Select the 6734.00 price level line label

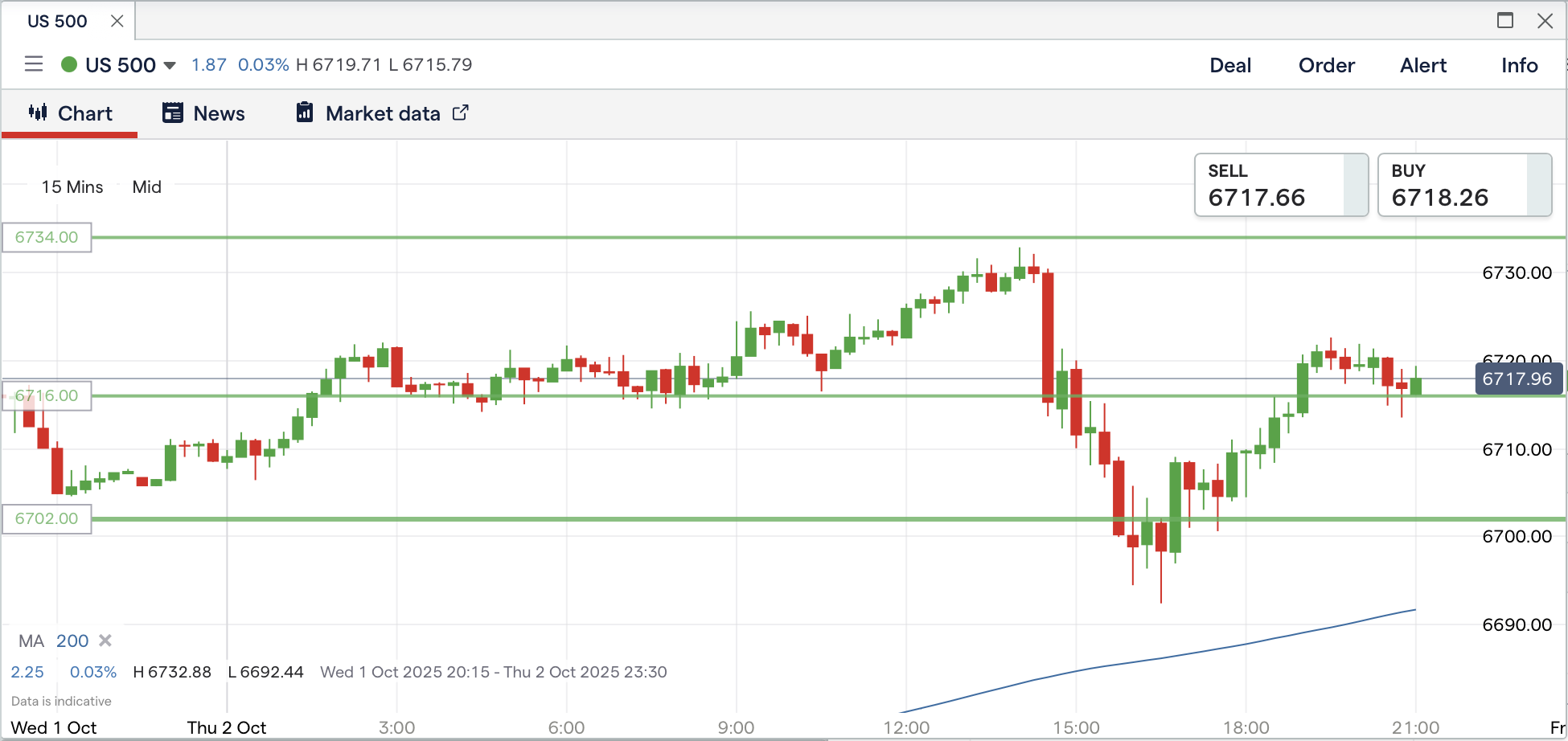(x=47, y=237)
